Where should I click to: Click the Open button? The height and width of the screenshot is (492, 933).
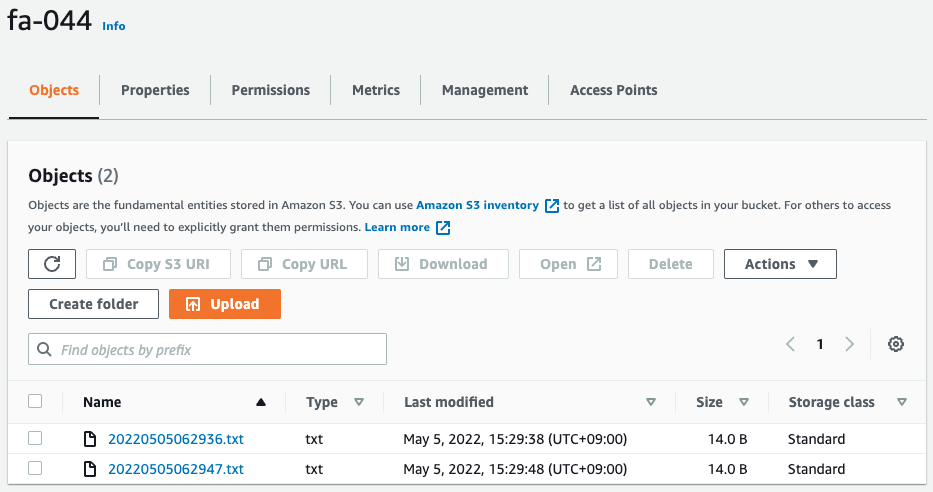coord(568,264)
